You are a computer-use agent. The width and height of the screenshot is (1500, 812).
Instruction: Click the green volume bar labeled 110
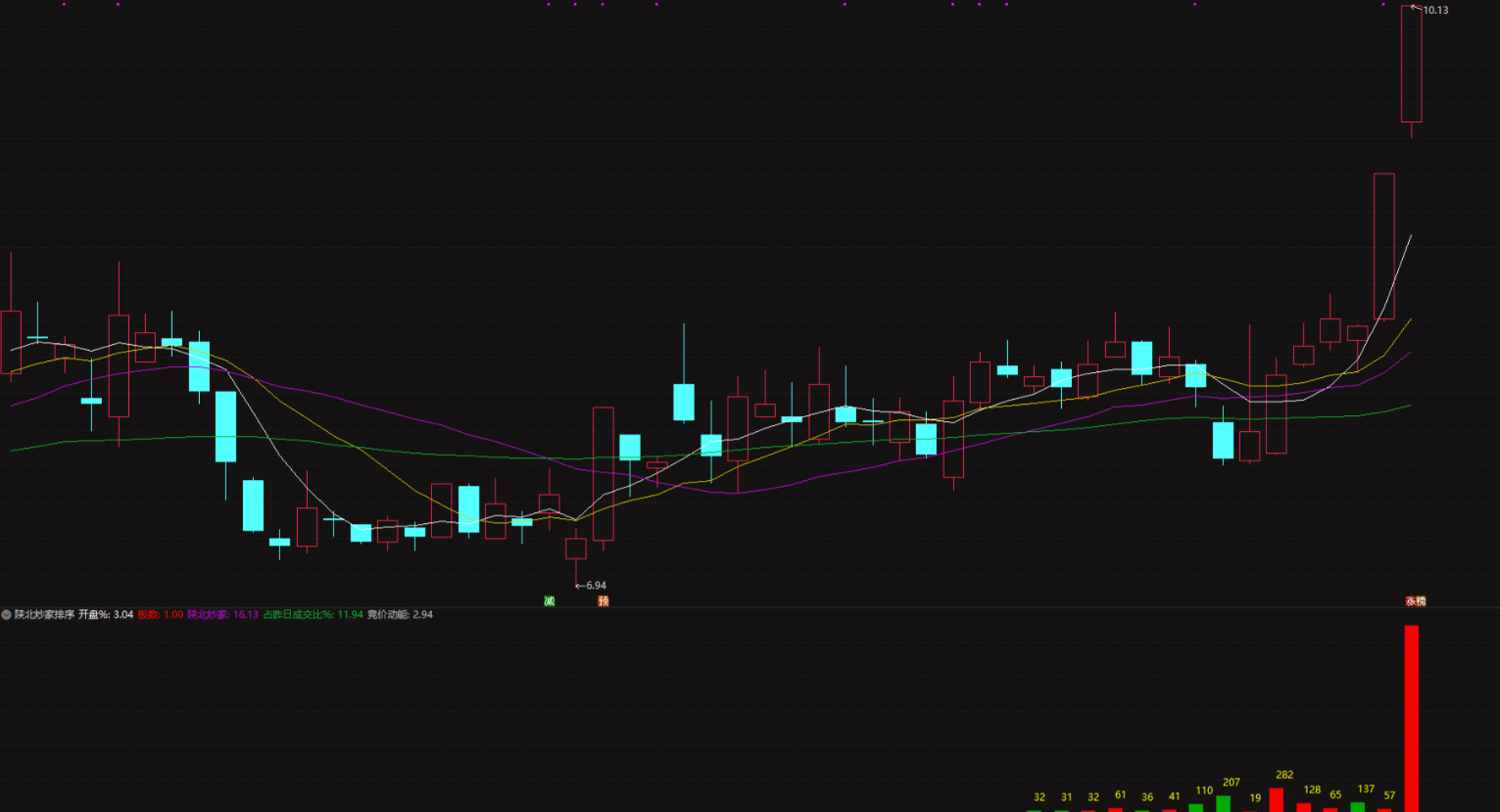click(1195, 807)
